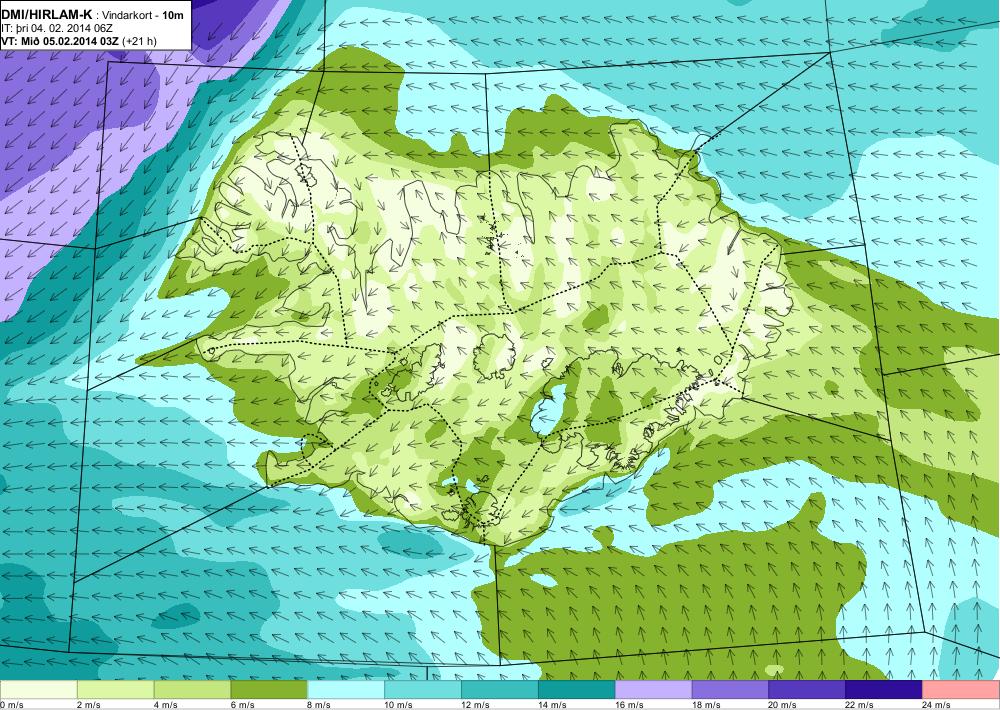Click the "DMI/HIRLAM-K" model title text
This screenshot has height=710, width=1000.
(x=47, y=14)
